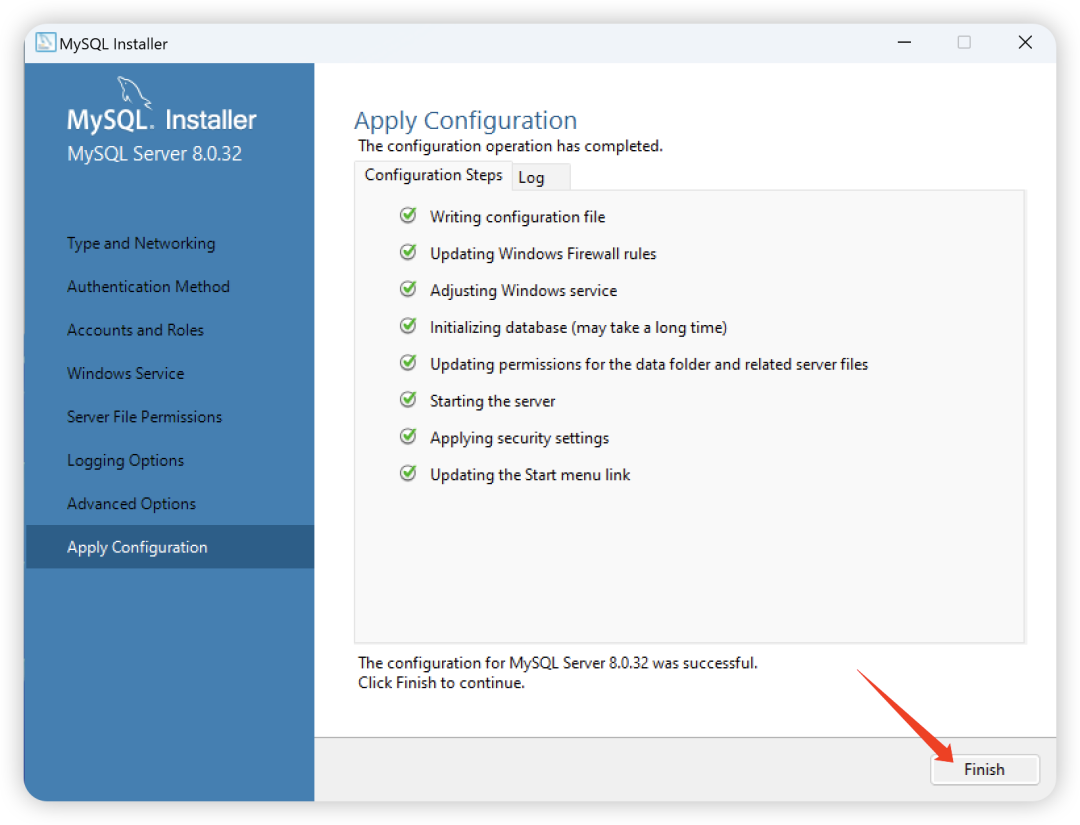
Task: Select Apply Configuration in sidebar
Action: click(169, 547)
